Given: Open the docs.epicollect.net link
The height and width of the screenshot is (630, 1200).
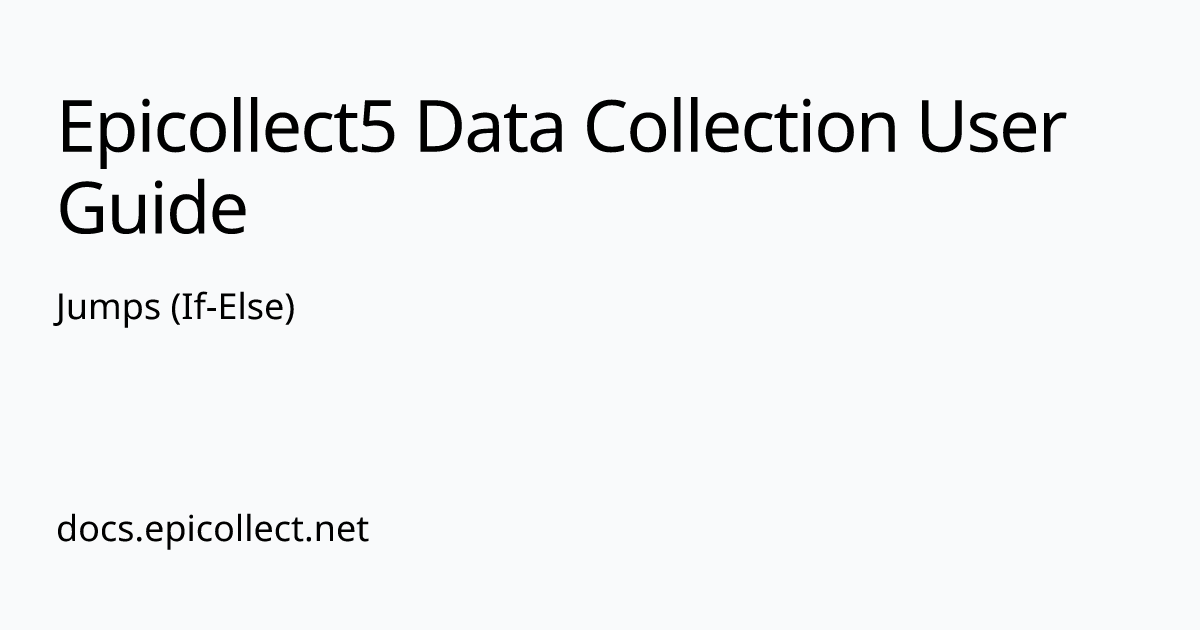Looking at the screenshot, I should coord(213,528).
